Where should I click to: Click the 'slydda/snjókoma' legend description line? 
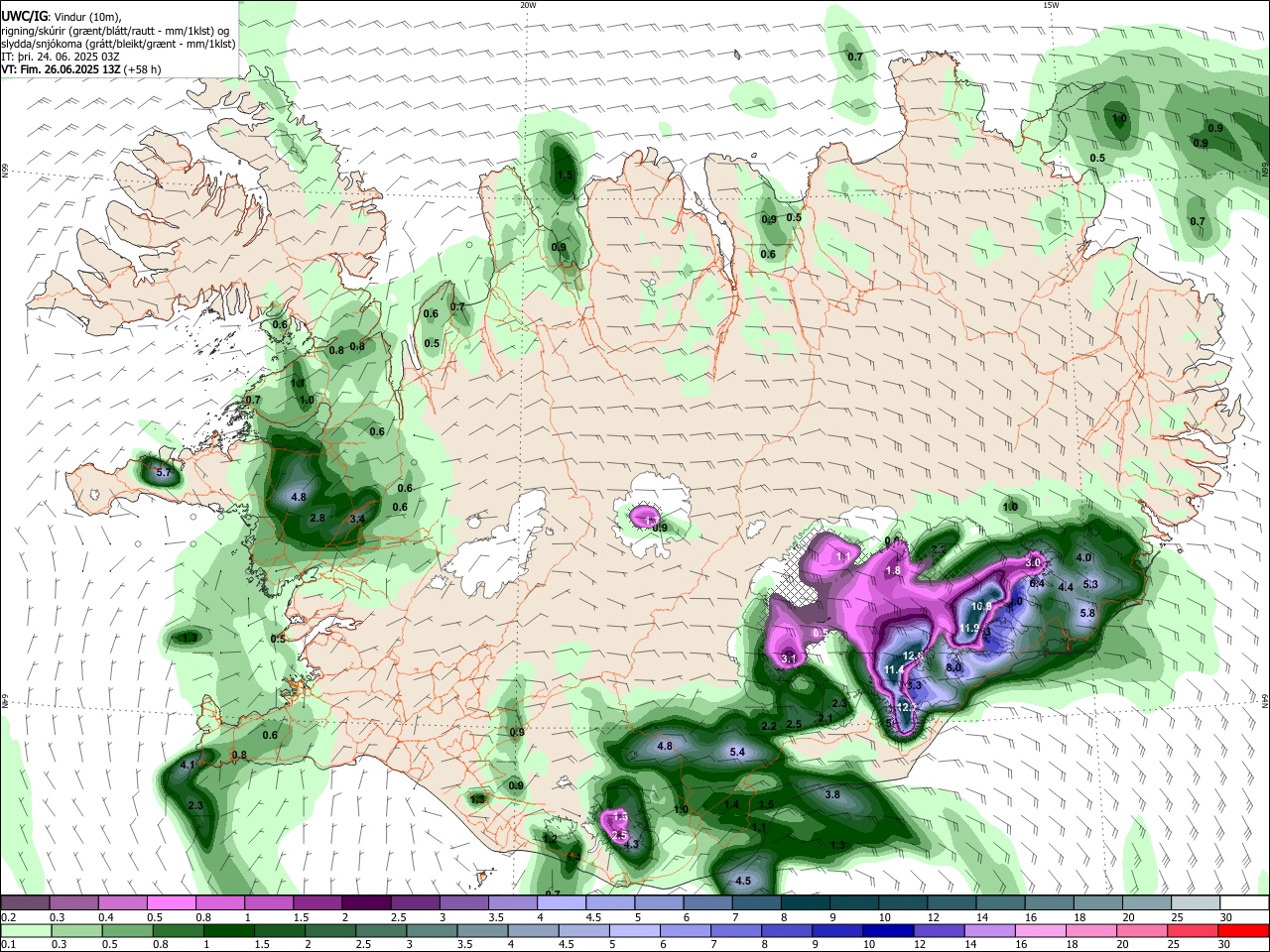tap(118, 44)
